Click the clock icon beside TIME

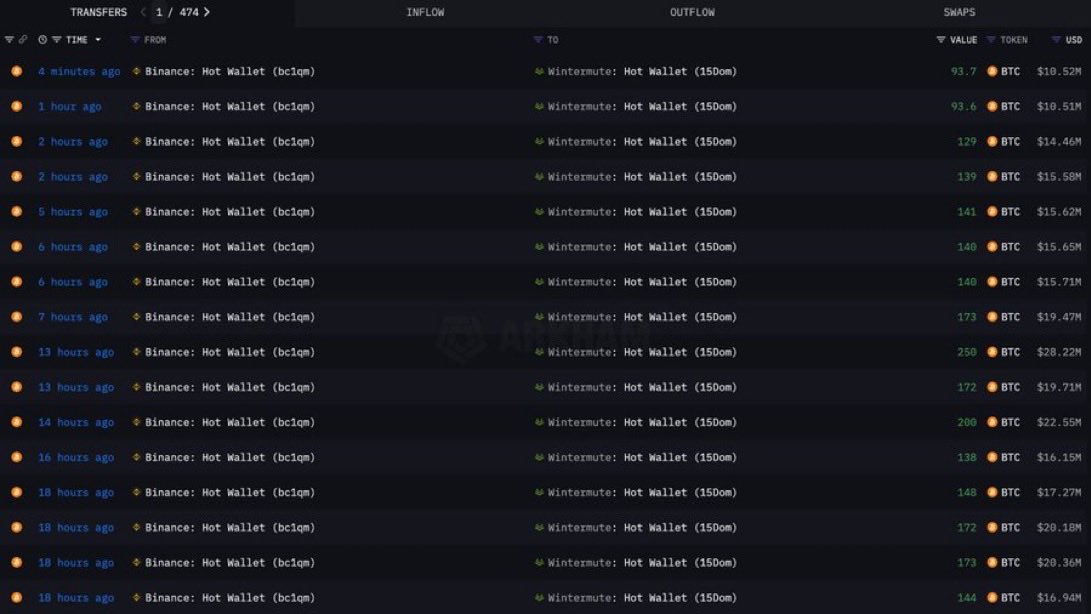point(42,40)
